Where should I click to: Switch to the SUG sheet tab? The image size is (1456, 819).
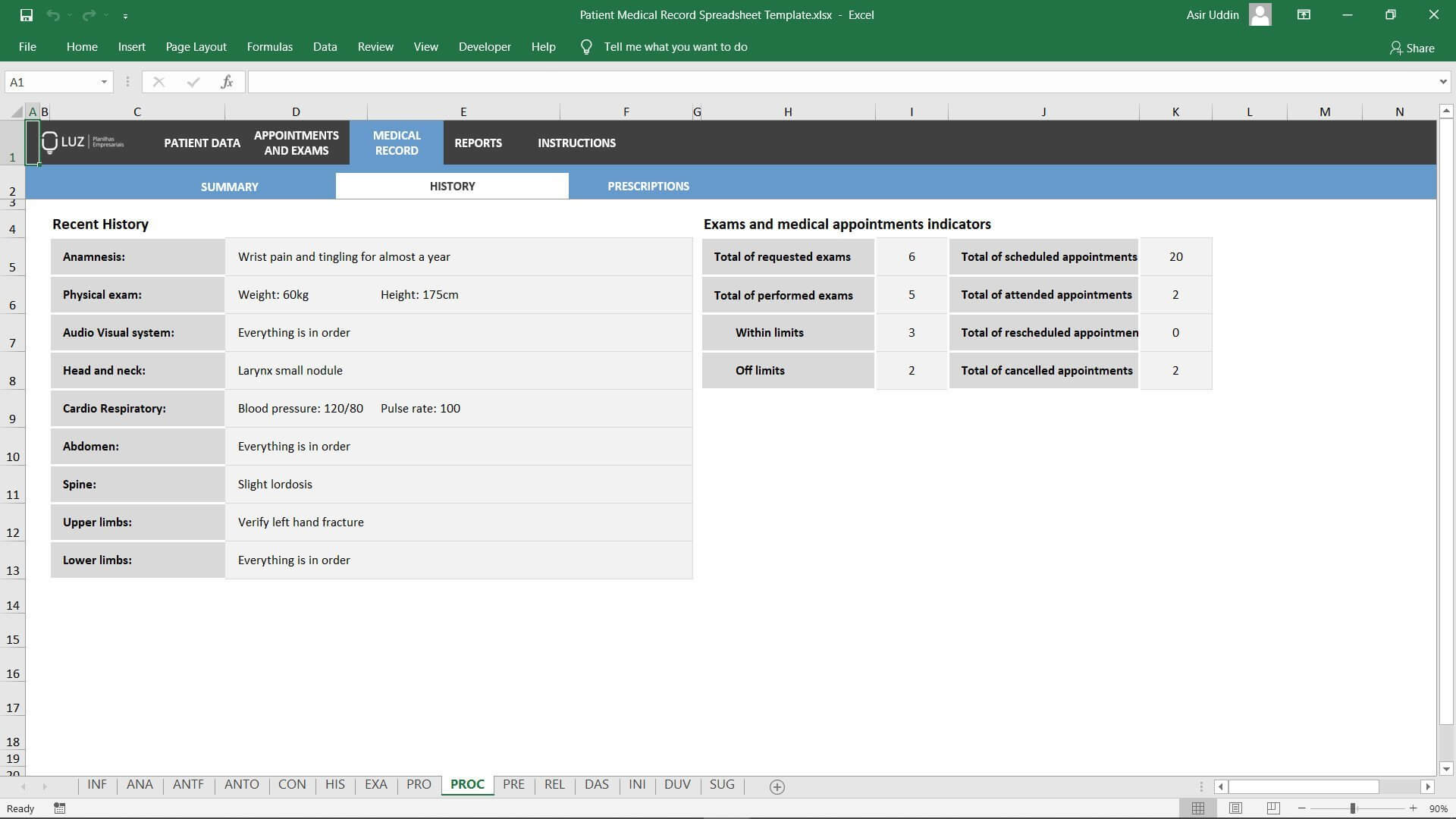[x=722, y=785]
